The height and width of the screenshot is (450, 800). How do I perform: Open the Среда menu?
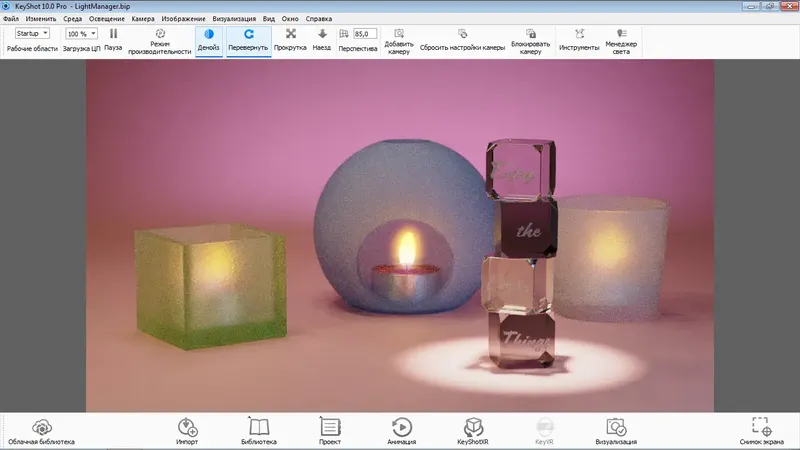[x=72, y=19]
